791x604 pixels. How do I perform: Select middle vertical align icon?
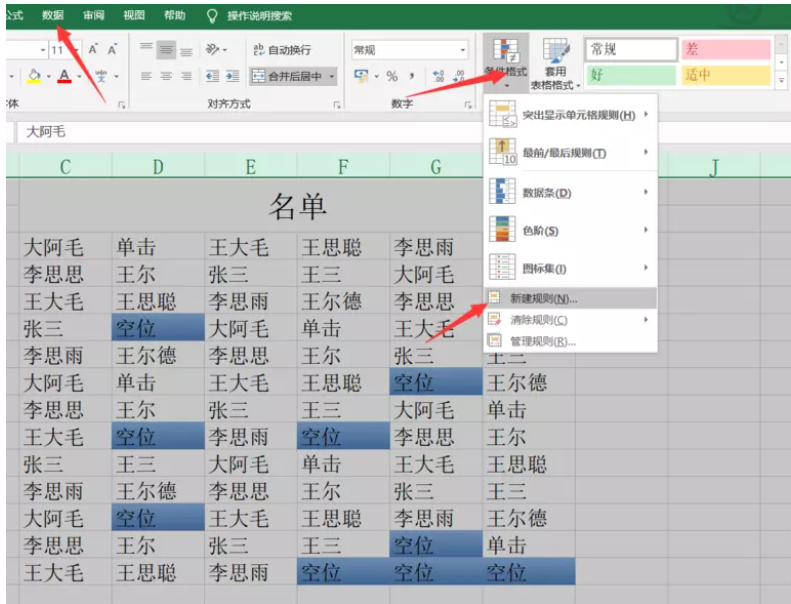pyautogui.click(x=166, y=49)
